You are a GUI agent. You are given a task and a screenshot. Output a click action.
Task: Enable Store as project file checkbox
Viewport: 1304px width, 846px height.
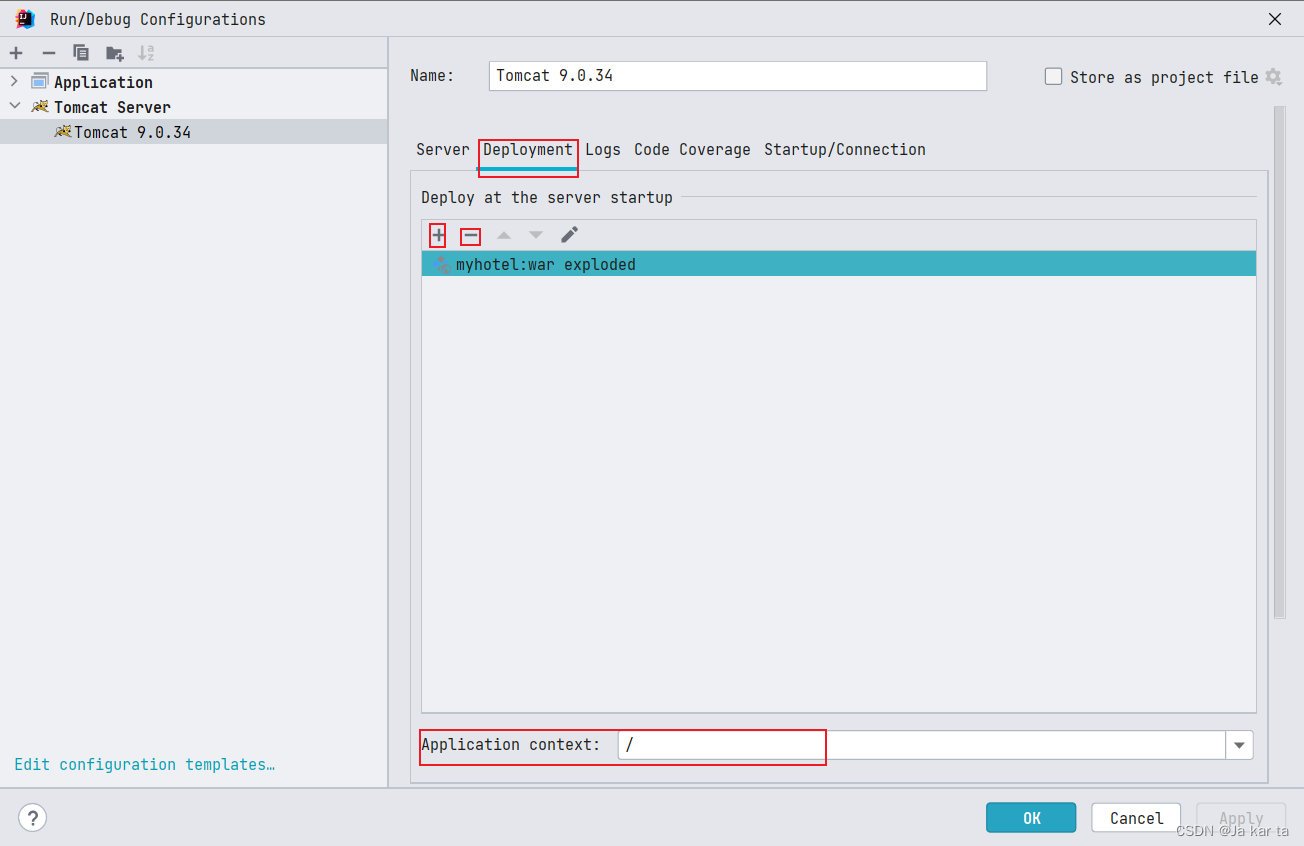[x=1053, y=77]
